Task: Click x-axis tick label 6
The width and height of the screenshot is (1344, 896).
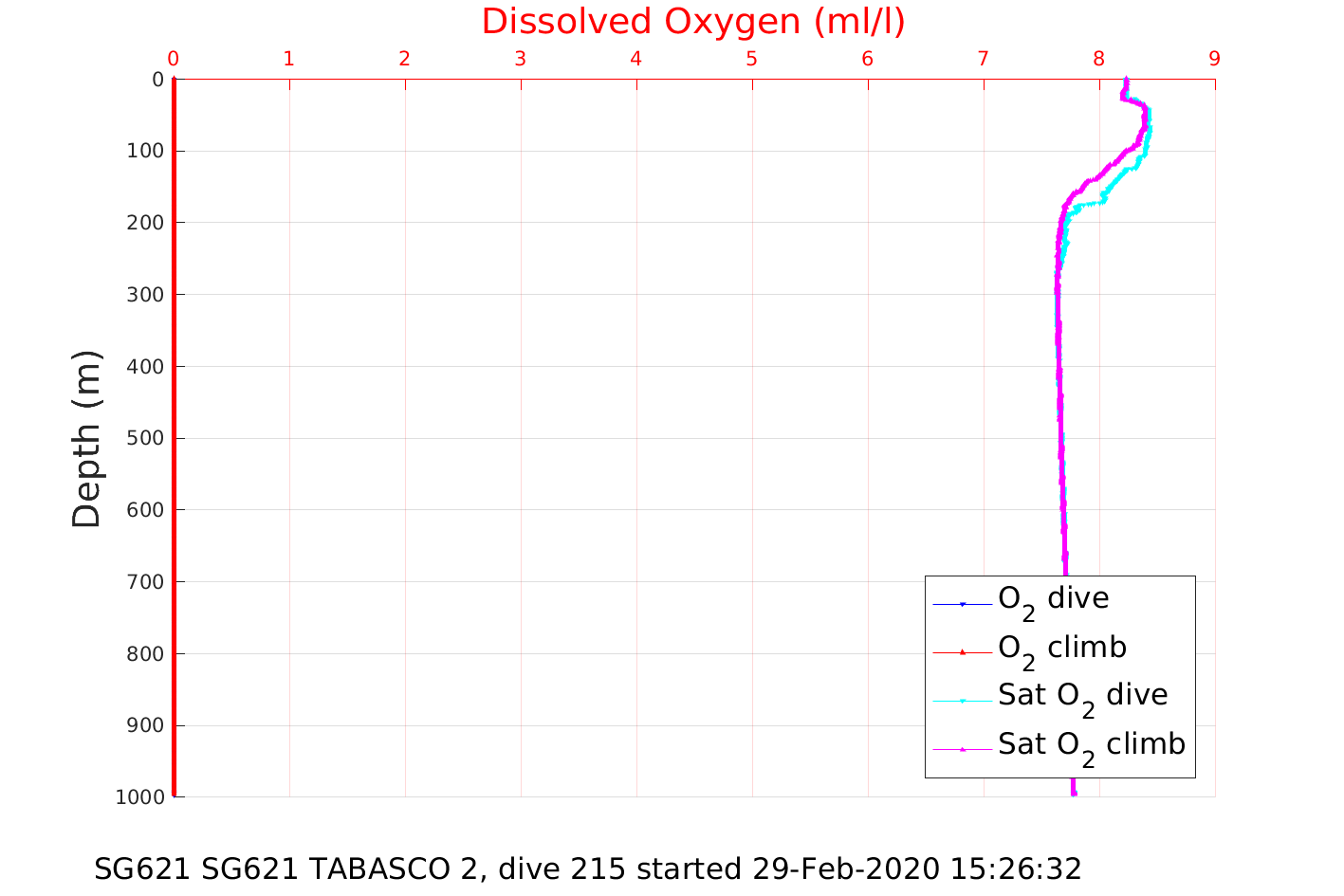Action: 868,59
